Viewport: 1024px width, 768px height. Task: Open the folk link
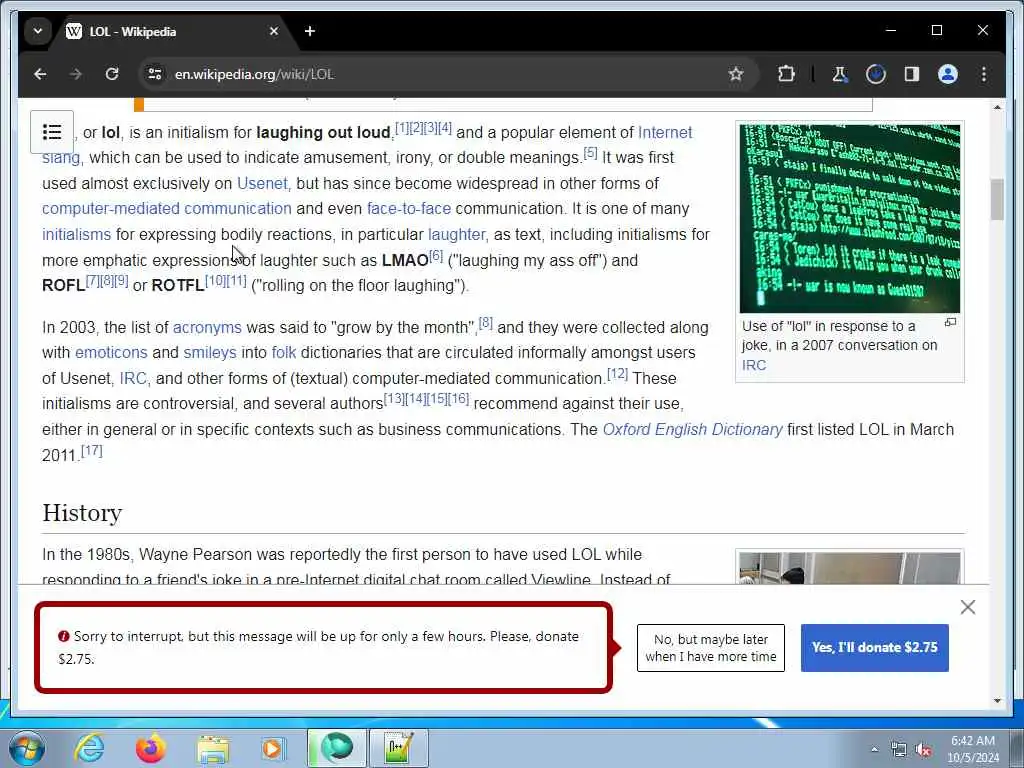(x=283, y=353)
